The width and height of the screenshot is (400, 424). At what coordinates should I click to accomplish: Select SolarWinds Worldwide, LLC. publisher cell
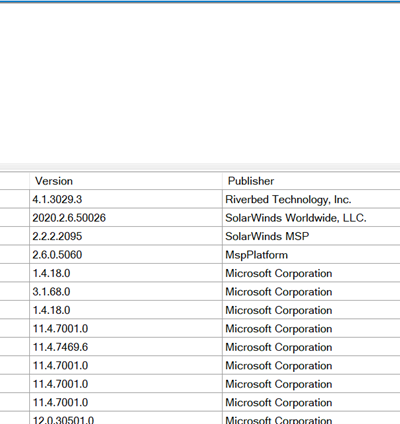(x=311, y=218)
